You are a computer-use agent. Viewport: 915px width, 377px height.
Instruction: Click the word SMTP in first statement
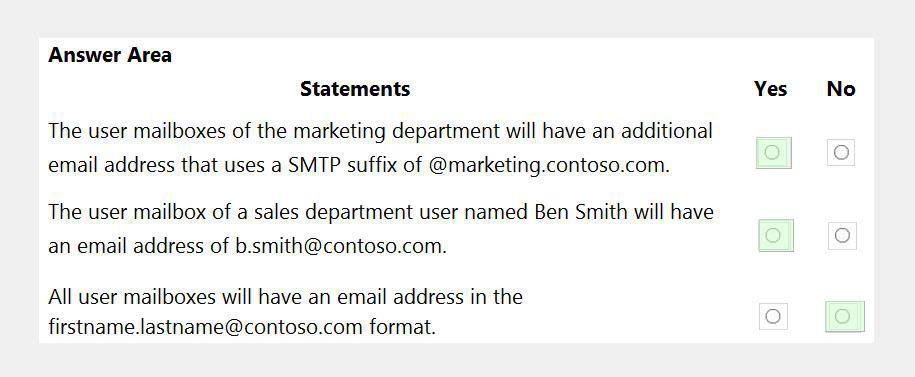pos(315,166)
